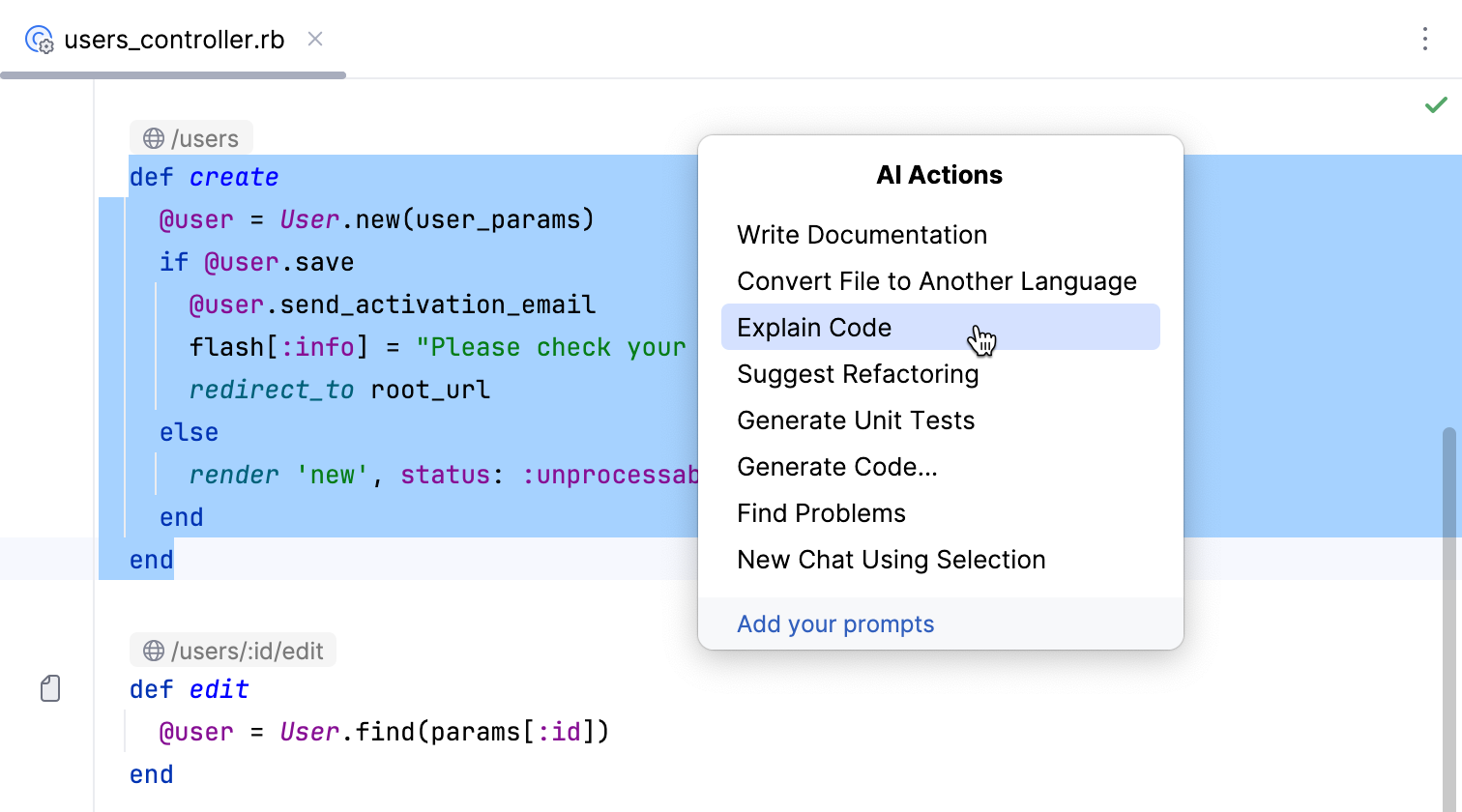Image resolution: width=1462 pixels, height=812 pixels.
Task: Choose Generate Unit Tests action
Action: [x=856, y=420]
